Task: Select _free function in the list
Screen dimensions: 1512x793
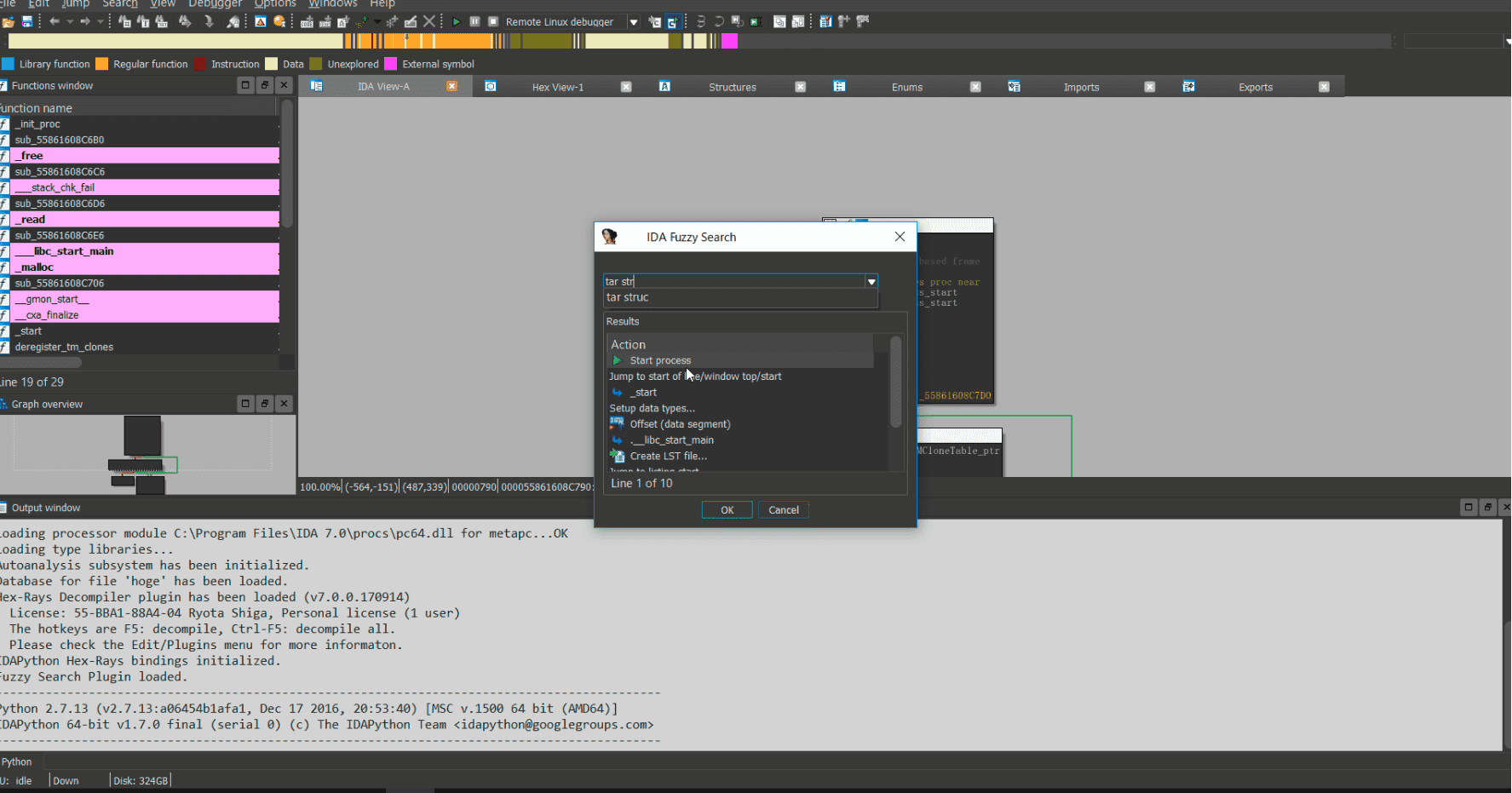Action: pyautogui.click(x=140, y=155)
